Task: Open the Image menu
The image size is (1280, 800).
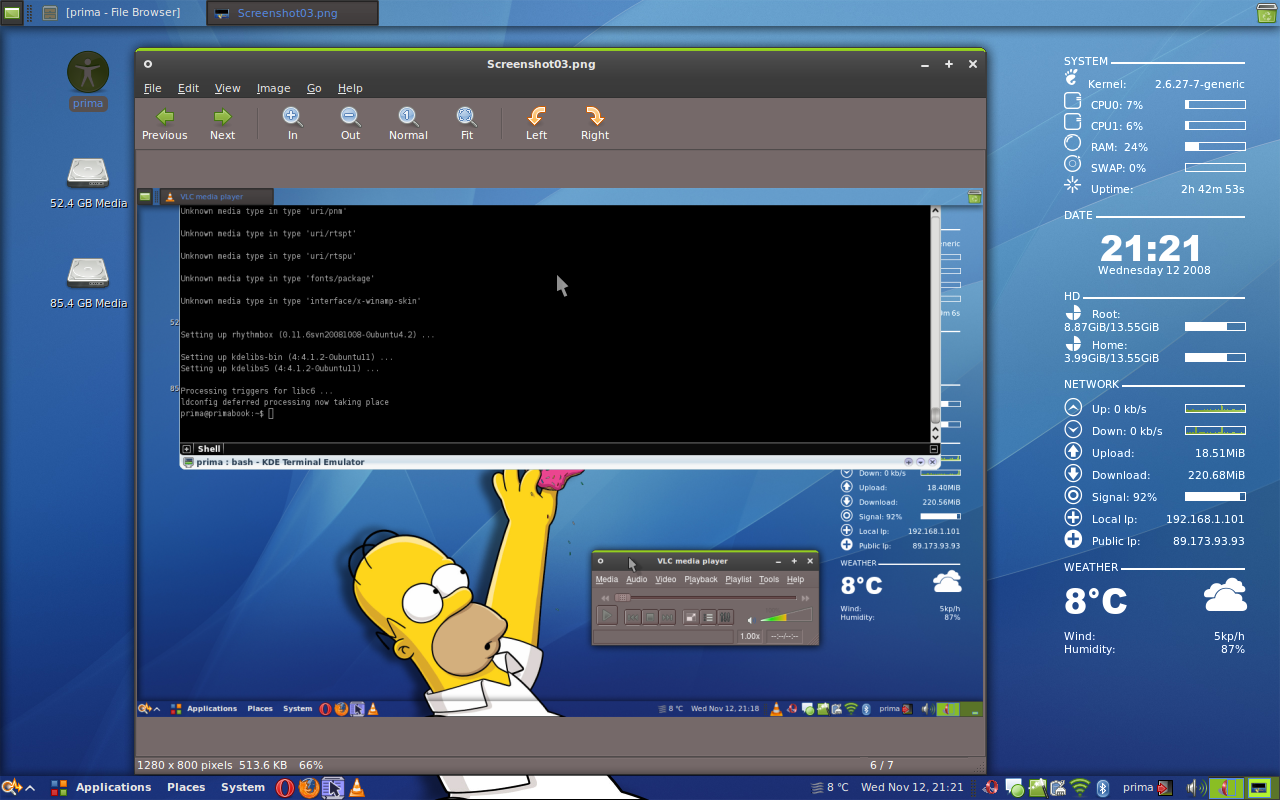Action: pos(273,88)
